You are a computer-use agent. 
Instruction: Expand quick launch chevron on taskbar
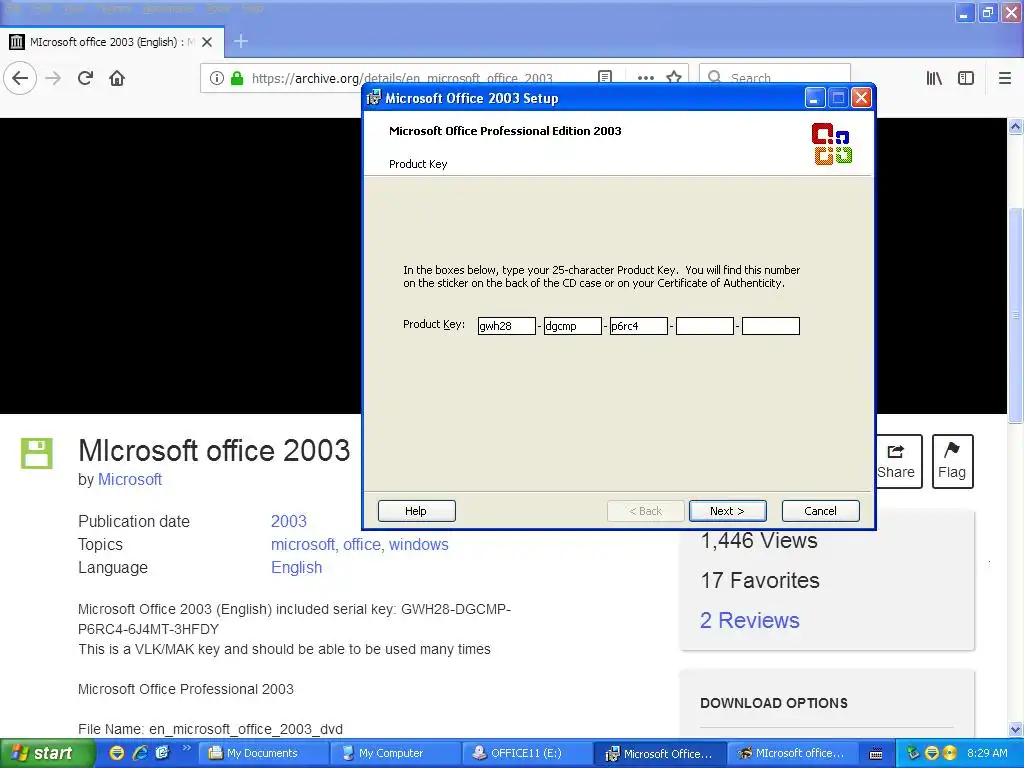[x=186, y=748]
